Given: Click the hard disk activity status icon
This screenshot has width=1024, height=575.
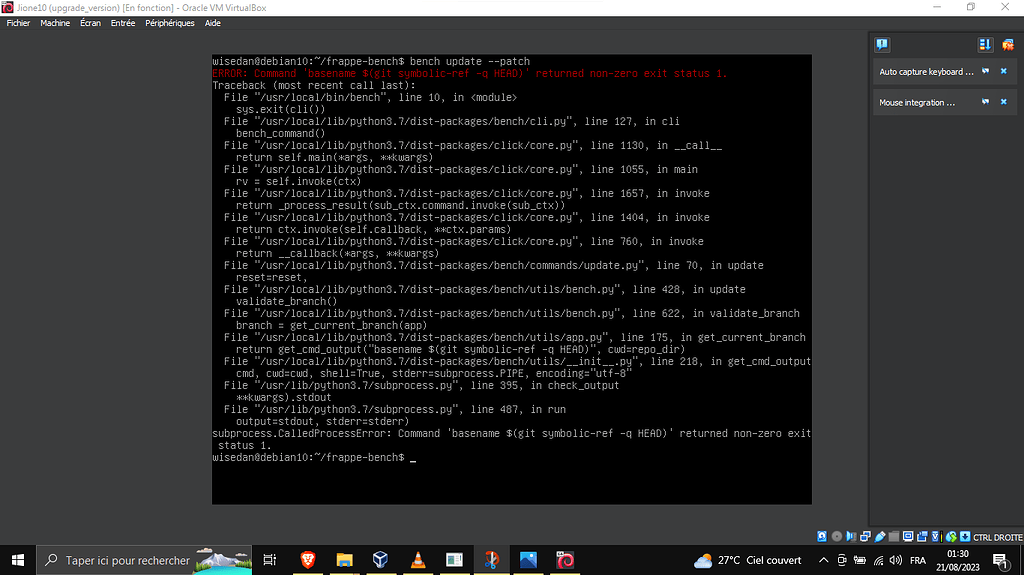Looking at the screenshot, I should coord(822,536).
